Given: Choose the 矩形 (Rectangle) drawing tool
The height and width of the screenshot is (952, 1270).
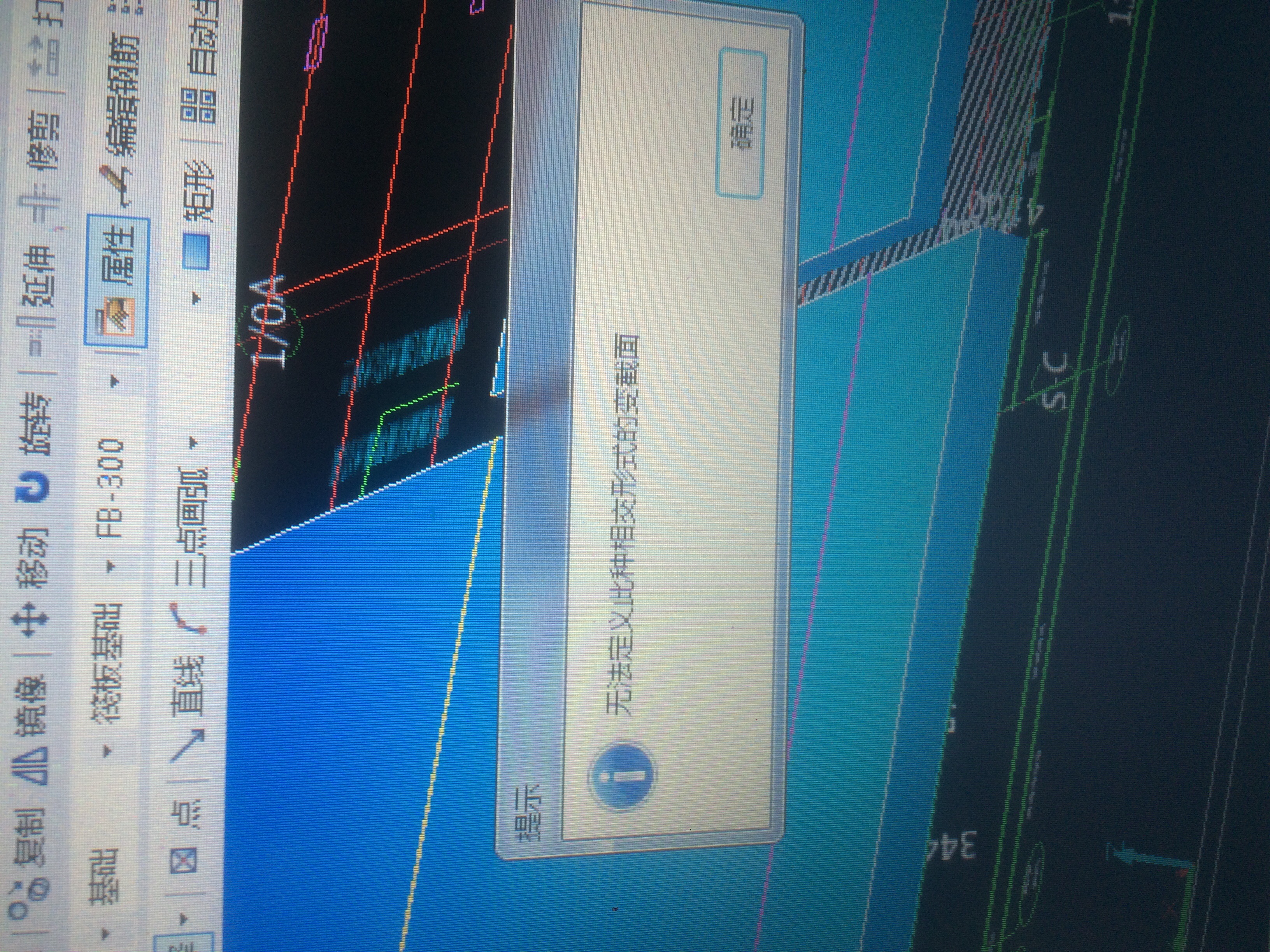Looking at the screenshot, I should 198,215.
